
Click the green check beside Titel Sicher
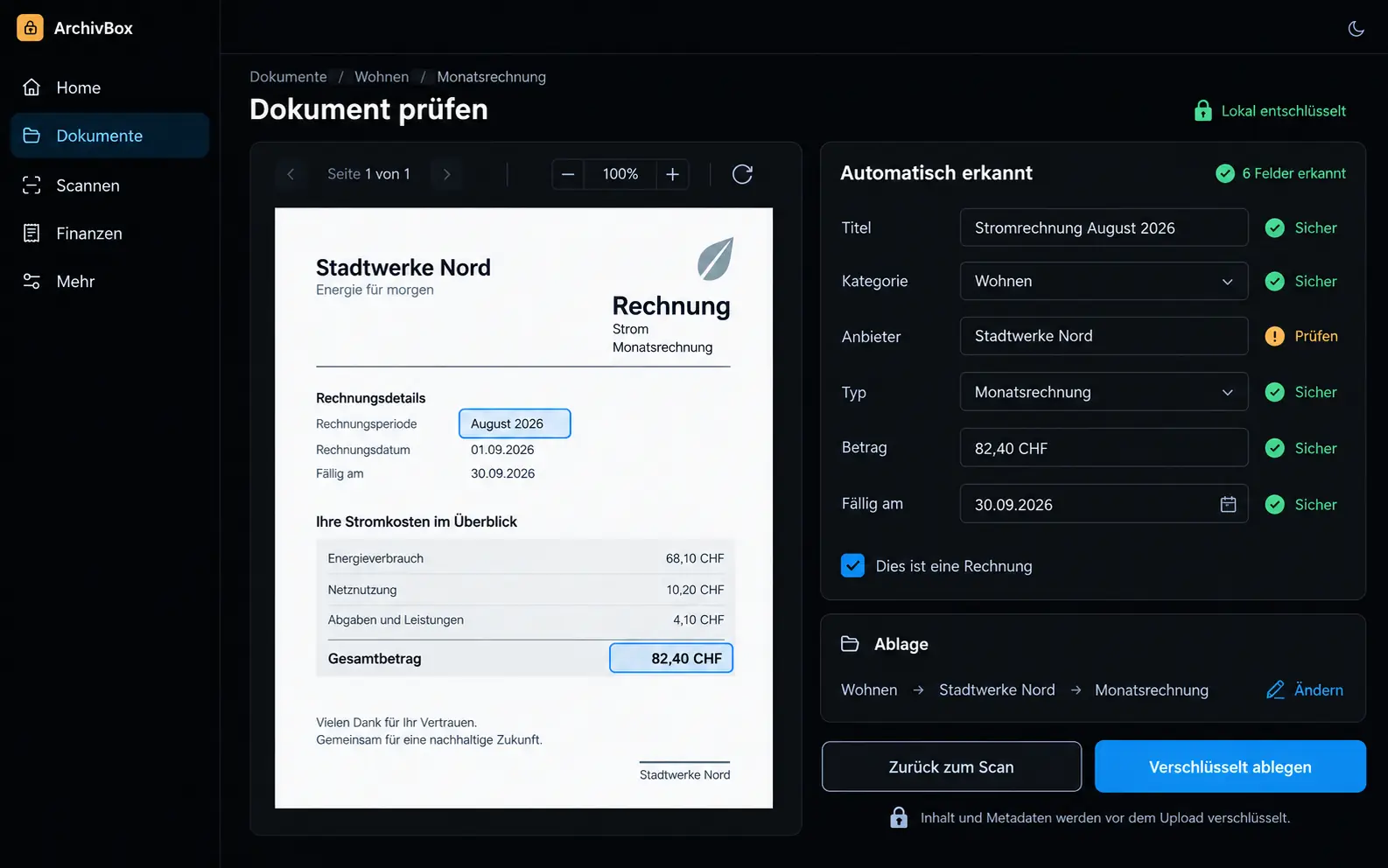click(x=1275, y=227)
